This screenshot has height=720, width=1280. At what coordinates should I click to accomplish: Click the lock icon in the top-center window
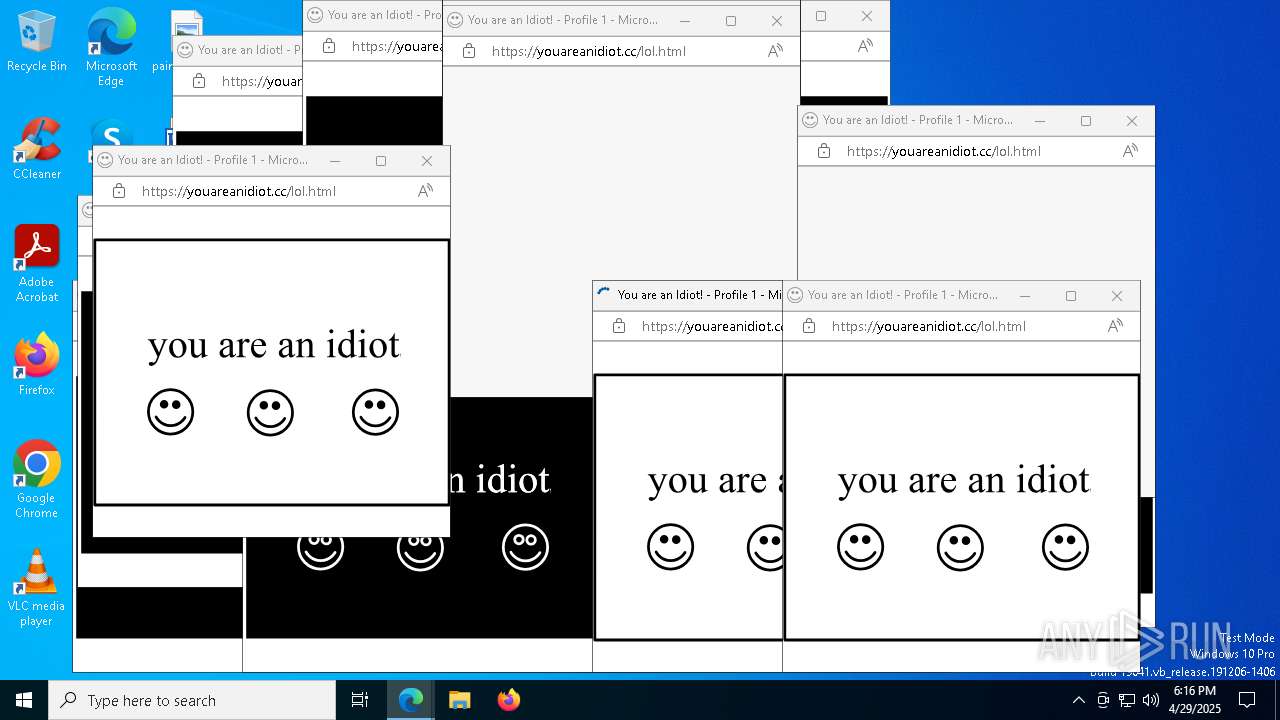pyautogui.click(x=468, y=51)
